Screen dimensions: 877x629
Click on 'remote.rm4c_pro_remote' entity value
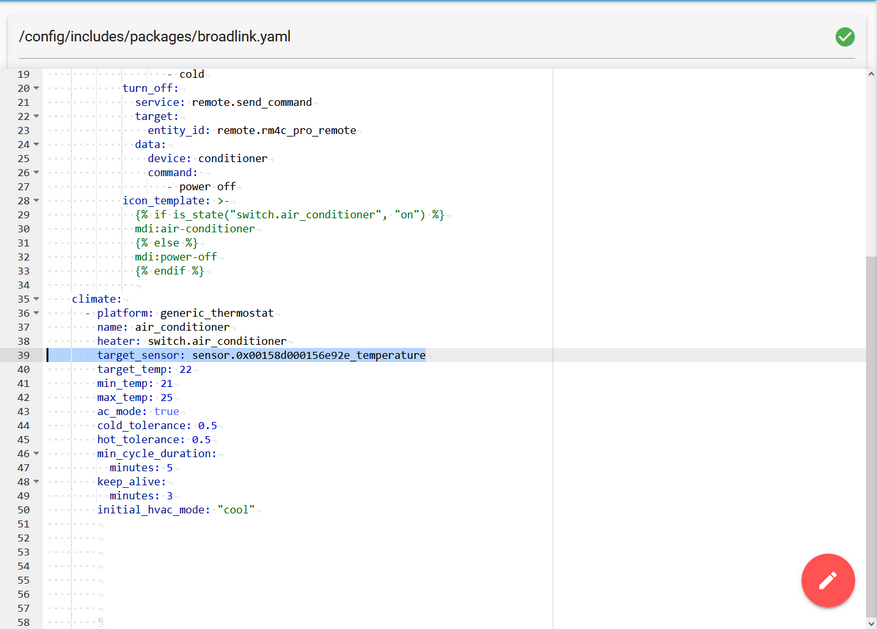pyautogui.click(x=286, y=130)
